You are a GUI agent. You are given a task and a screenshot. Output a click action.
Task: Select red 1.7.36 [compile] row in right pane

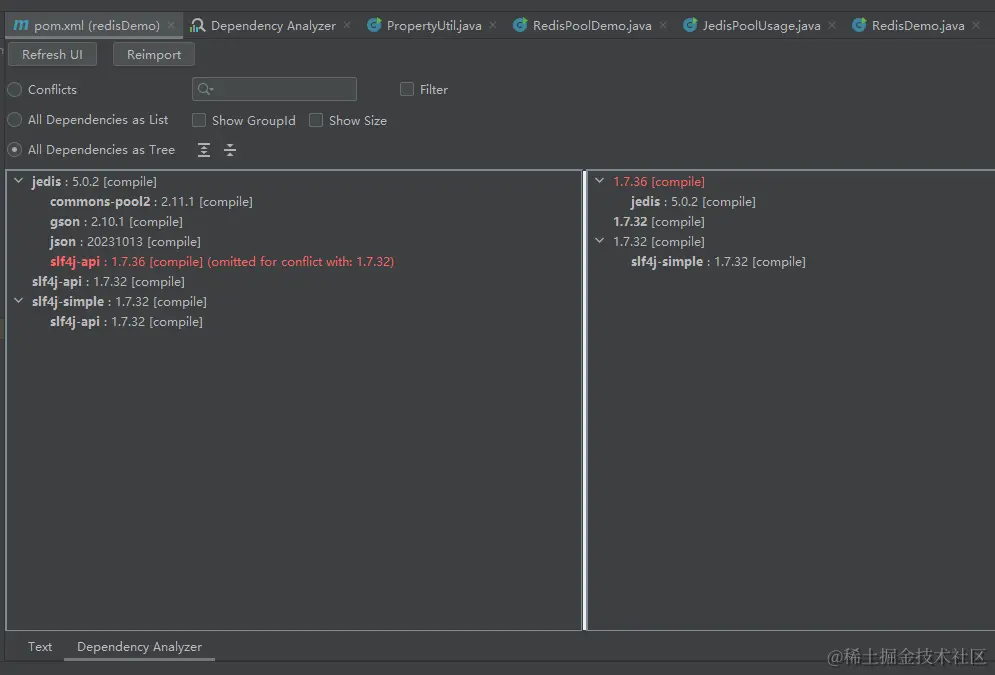coord(659,181)
